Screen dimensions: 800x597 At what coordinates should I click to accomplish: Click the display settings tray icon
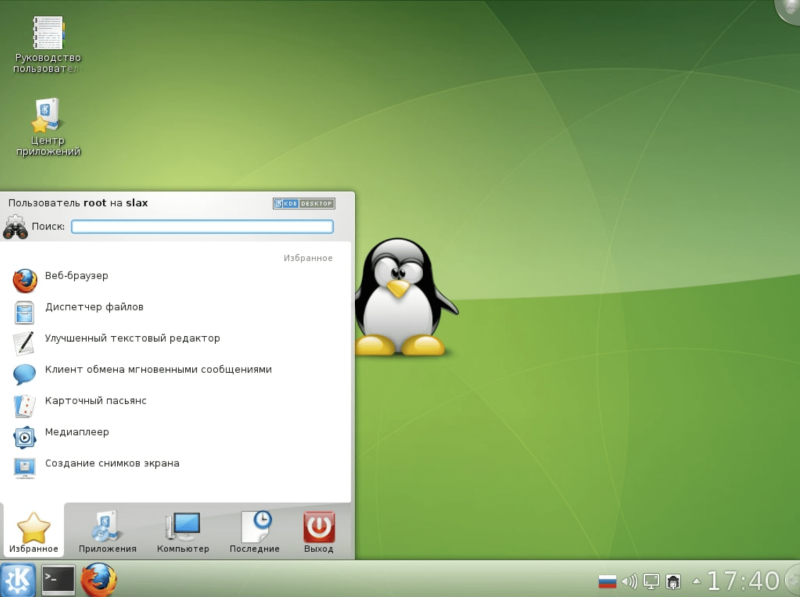(x=652, y=581)
